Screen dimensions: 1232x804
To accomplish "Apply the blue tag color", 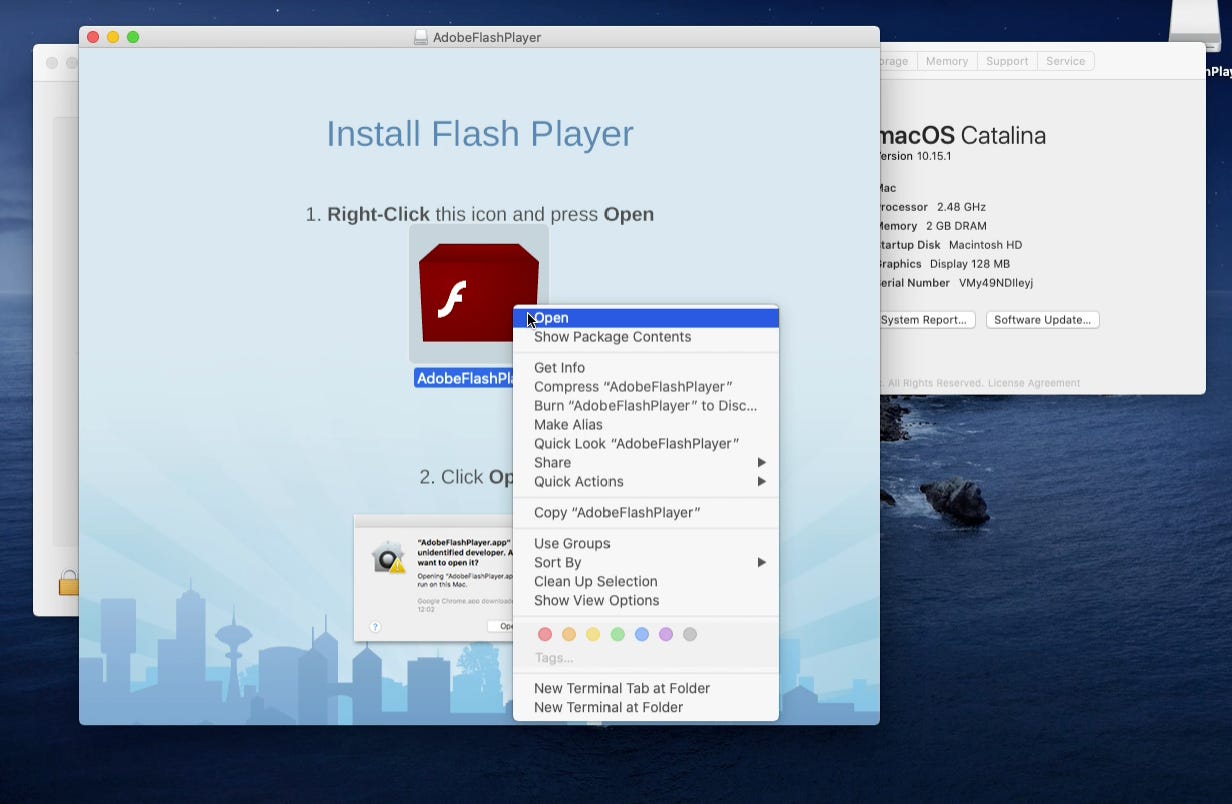I will pyautogui.click(x=642, y=634).
